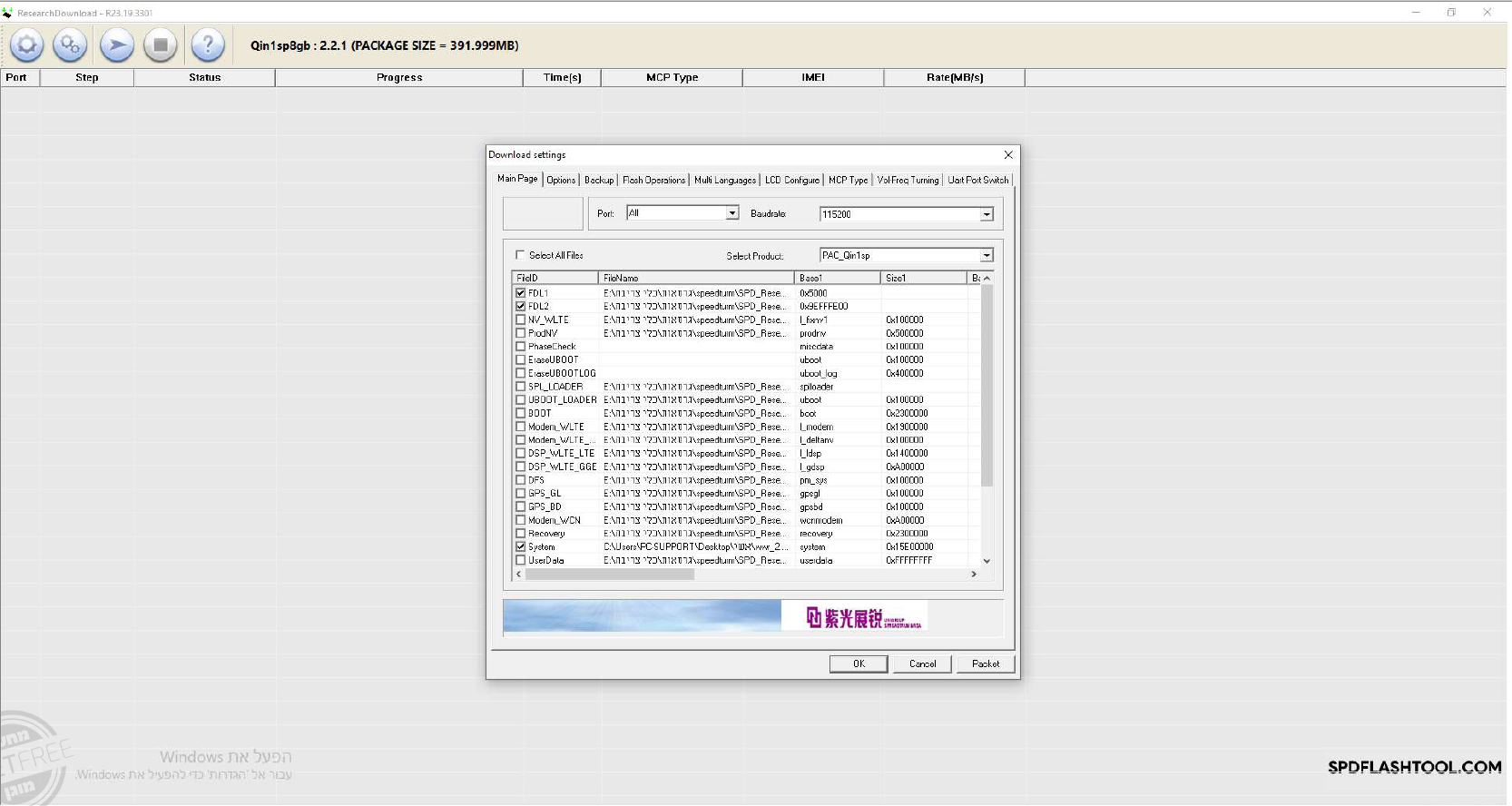Click the Load Packet gear icon
Viewport: 1512px width, 806px height.
tap(26, 44)
